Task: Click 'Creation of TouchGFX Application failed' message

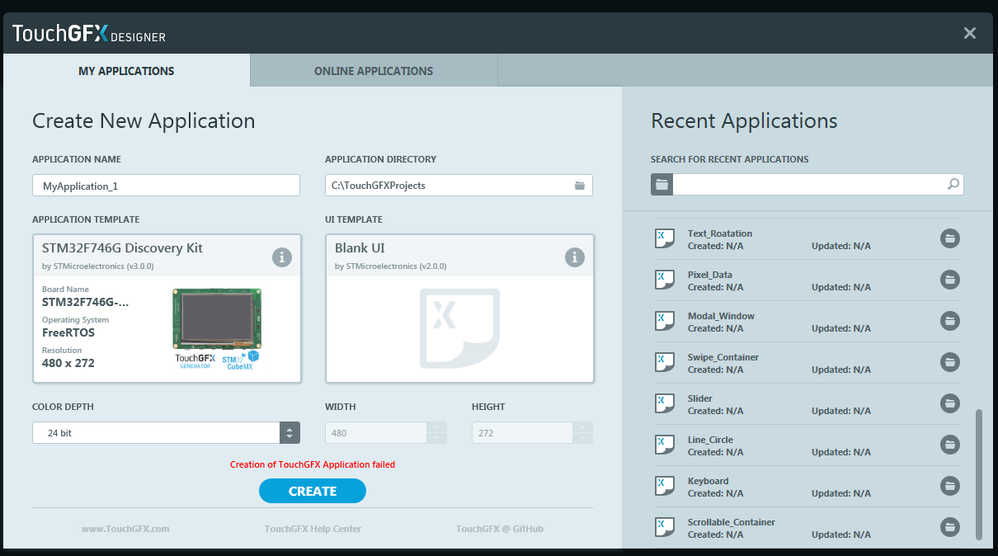Action: coord(313,464)
